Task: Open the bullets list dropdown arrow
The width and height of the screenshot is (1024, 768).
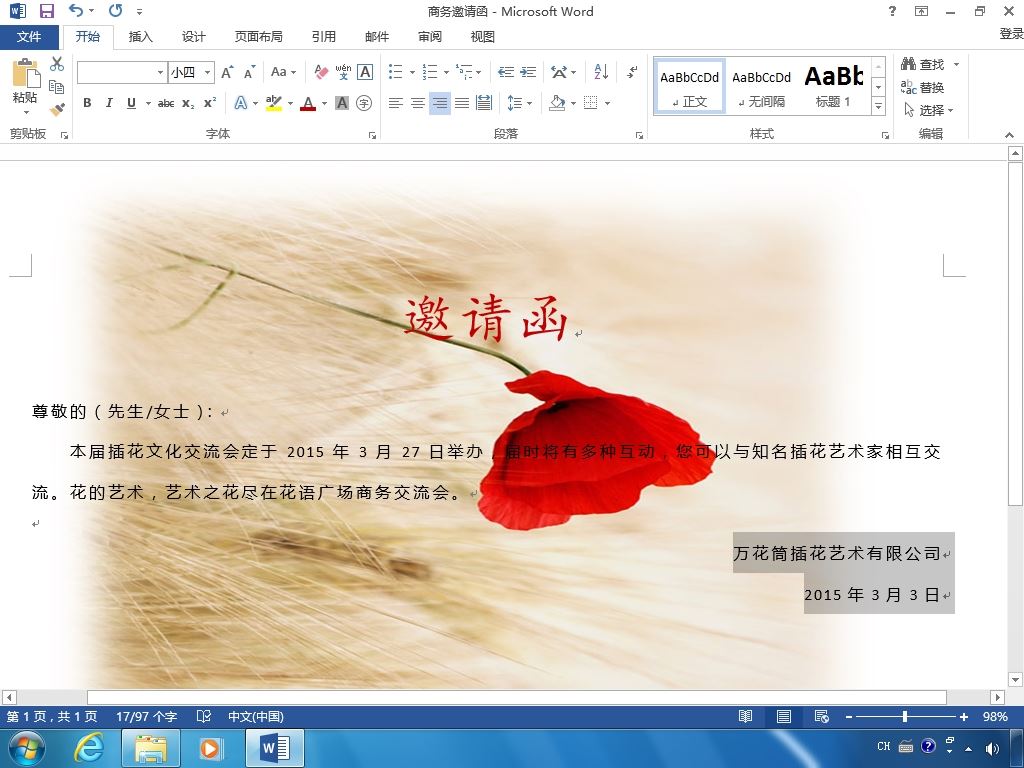Action: tap(412, 72)
